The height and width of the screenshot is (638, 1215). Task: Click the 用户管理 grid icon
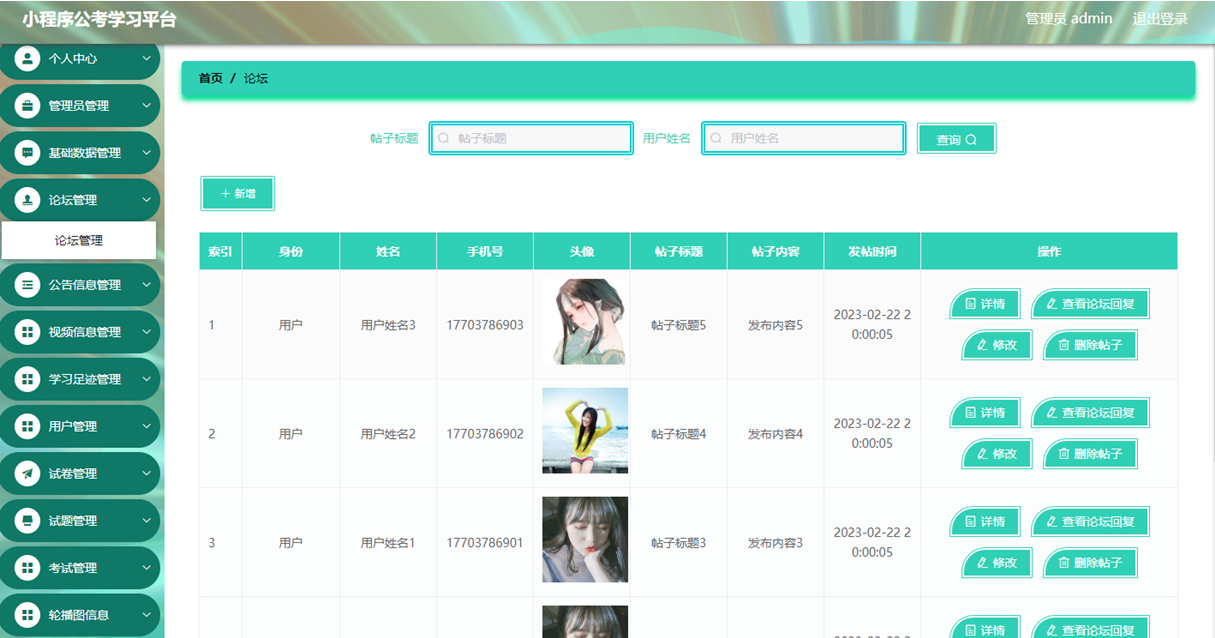28,426
